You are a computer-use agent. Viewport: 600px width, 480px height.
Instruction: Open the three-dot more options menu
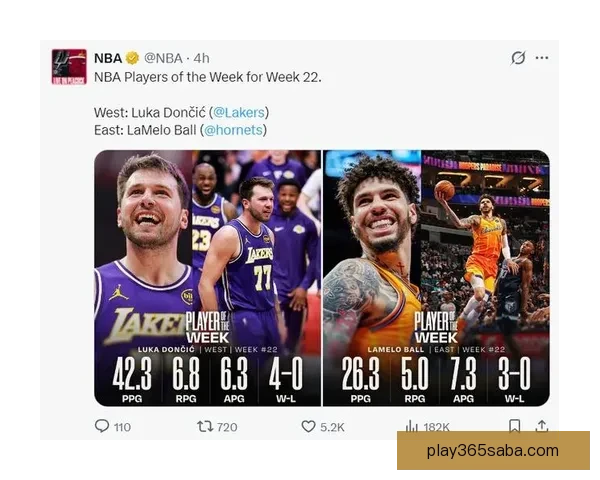pyautogui.click(x=542, y=58)
